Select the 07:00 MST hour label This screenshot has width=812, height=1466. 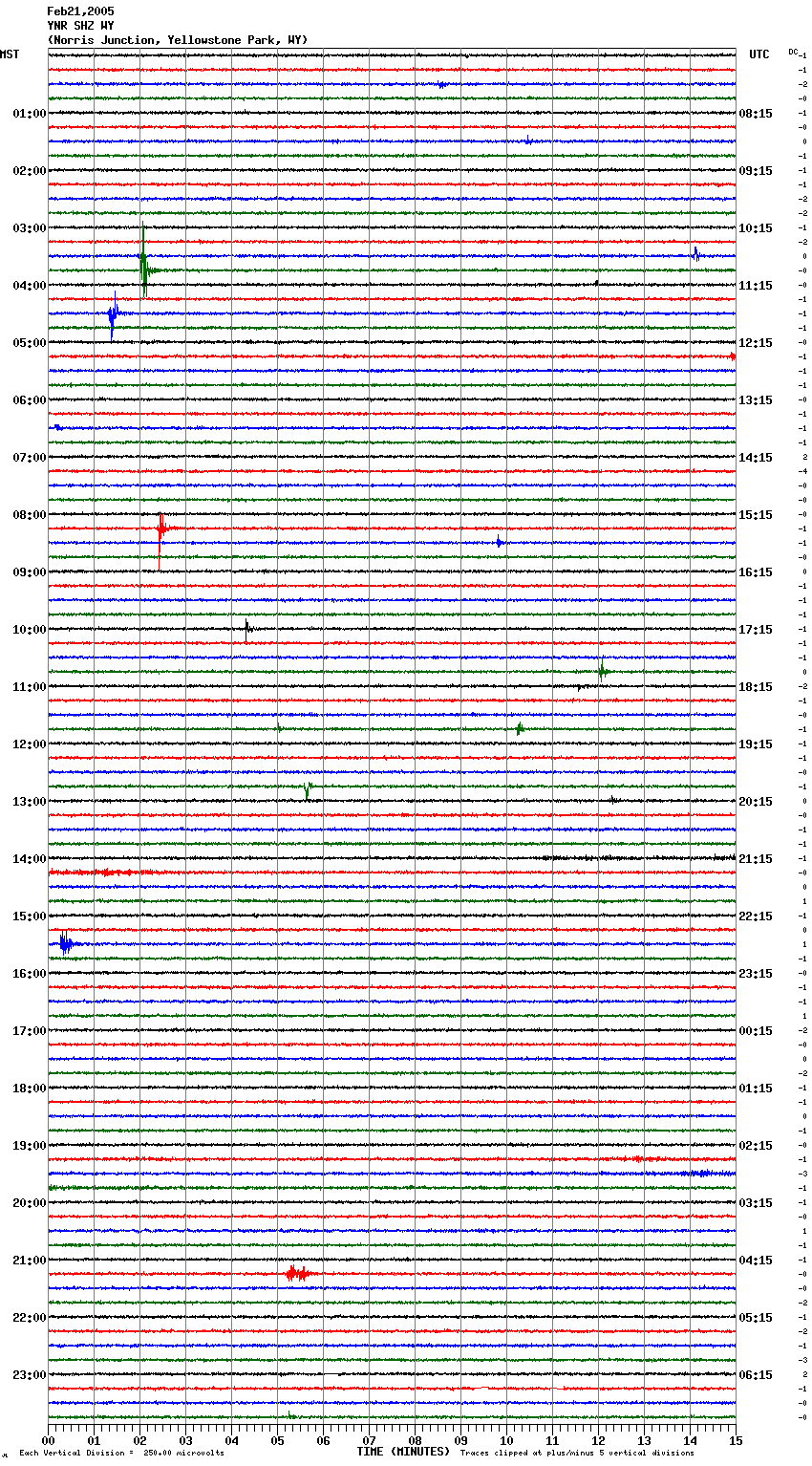coord(30,458)
